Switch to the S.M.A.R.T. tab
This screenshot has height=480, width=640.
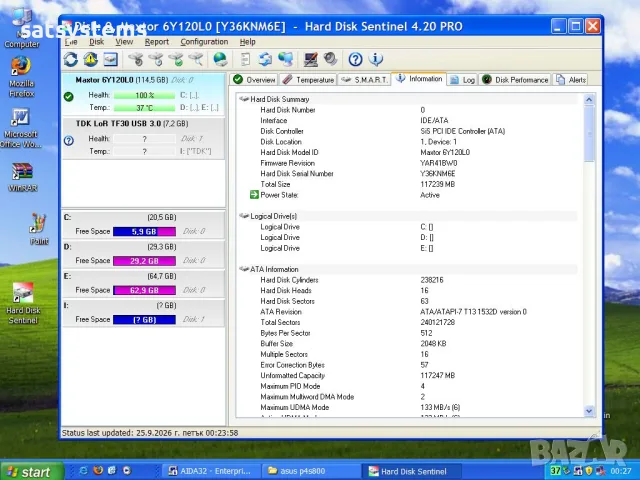click(364, 80)
